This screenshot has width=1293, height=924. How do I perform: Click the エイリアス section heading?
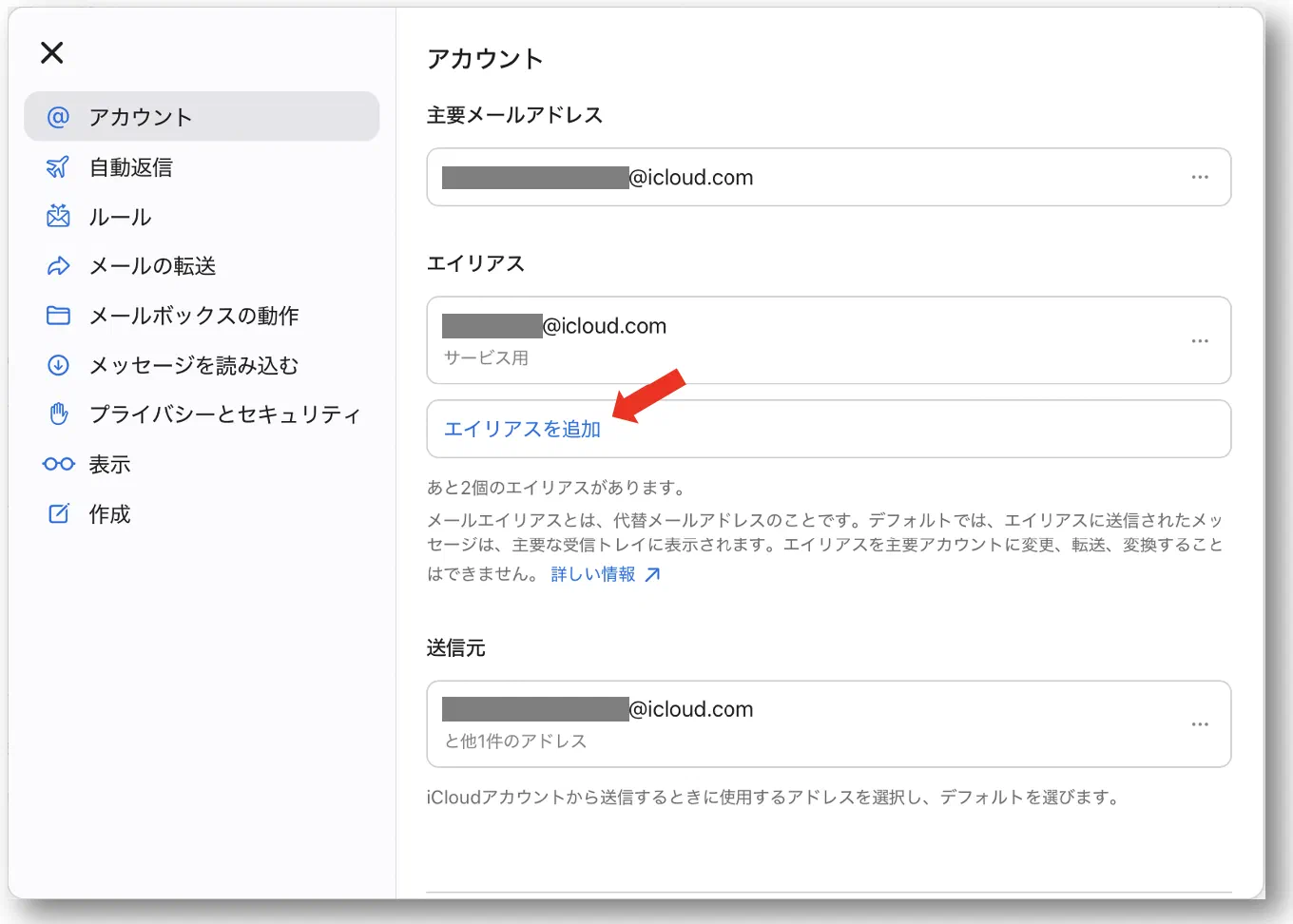475,263
